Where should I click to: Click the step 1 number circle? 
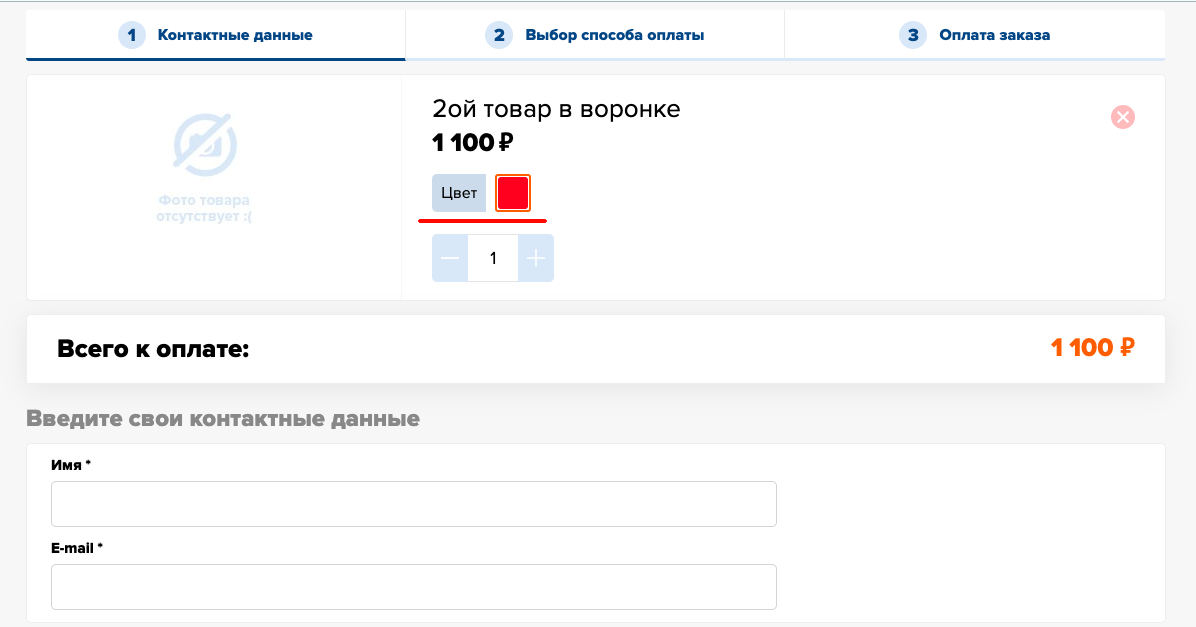(x=131, y=35)
